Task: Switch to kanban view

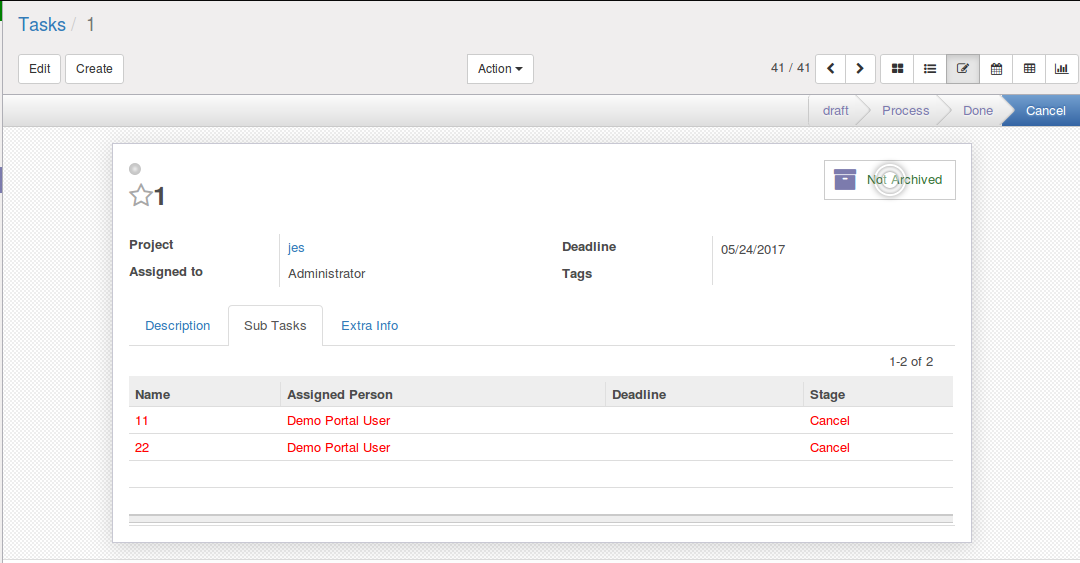Action: point(897,69)
